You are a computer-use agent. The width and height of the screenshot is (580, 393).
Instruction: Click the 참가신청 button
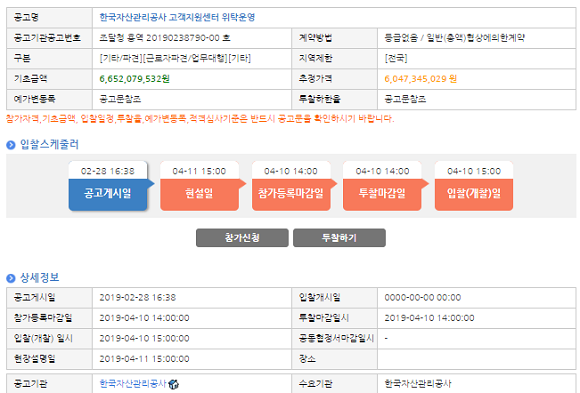tap(242, 238)
